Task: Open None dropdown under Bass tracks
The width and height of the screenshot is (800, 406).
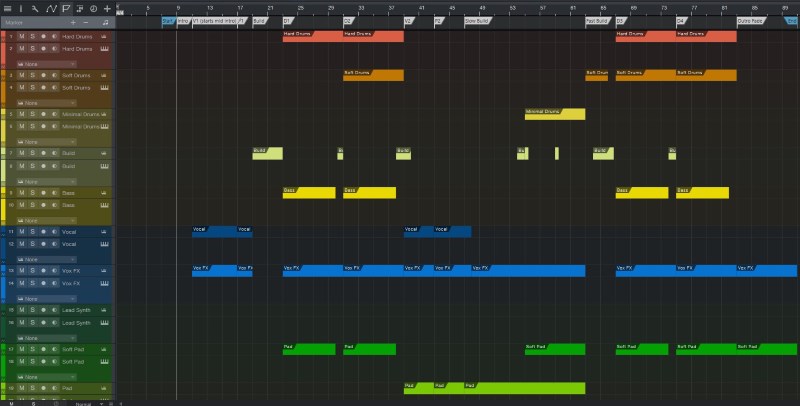Action: pos(47,220)
